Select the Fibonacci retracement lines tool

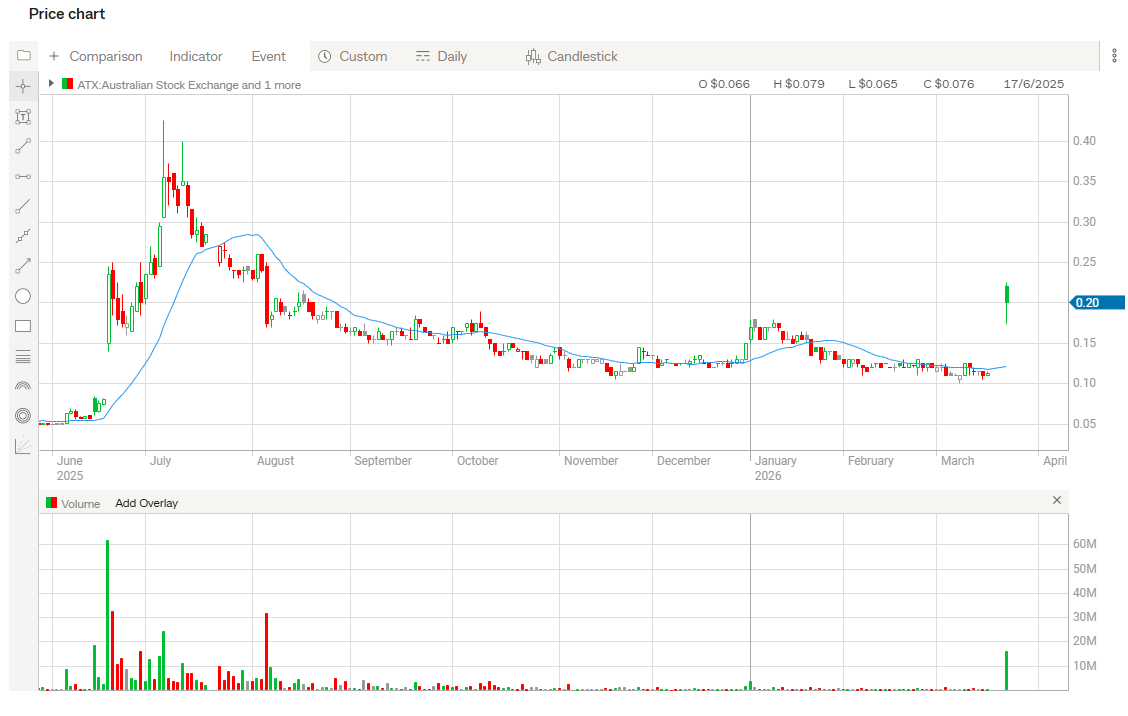[23, 356]
